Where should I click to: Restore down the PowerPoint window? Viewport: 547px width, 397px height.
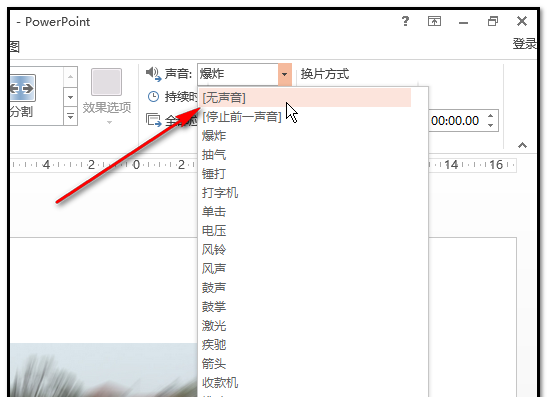493,22
